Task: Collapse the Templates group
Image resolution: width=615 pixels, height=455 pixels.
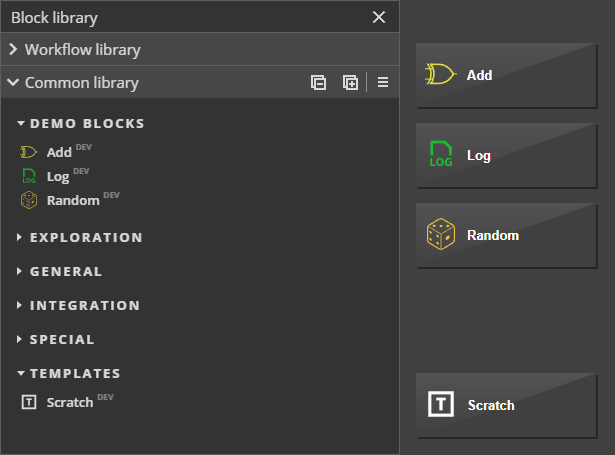Action: 21,374
